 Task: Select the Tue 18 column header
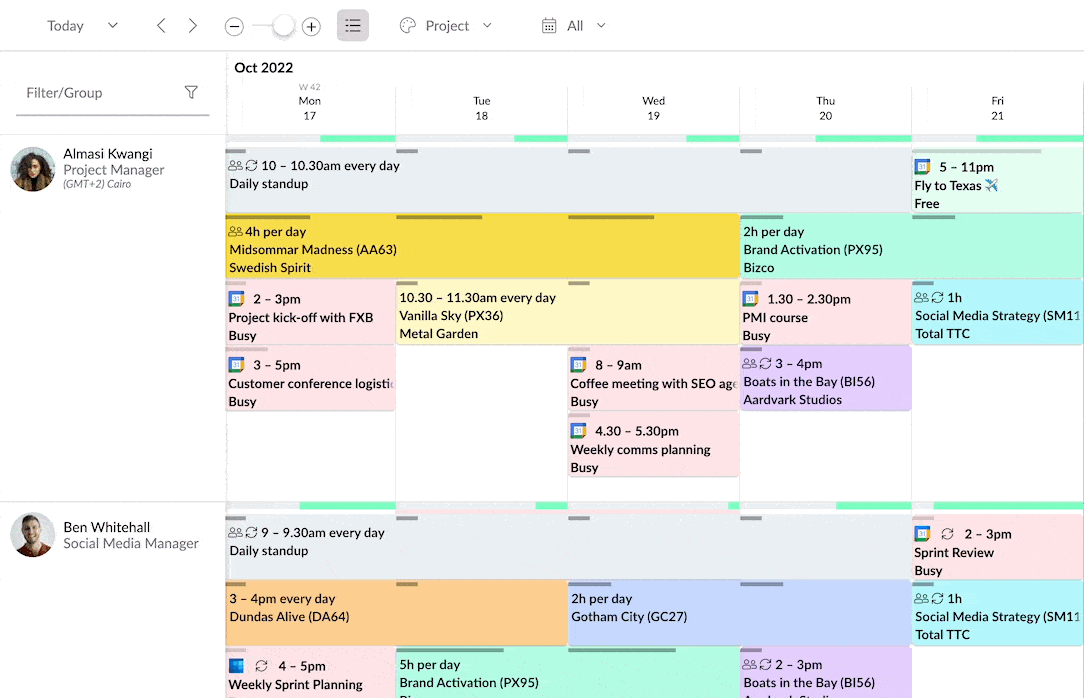pyautogui.click(x=481, y=108)
